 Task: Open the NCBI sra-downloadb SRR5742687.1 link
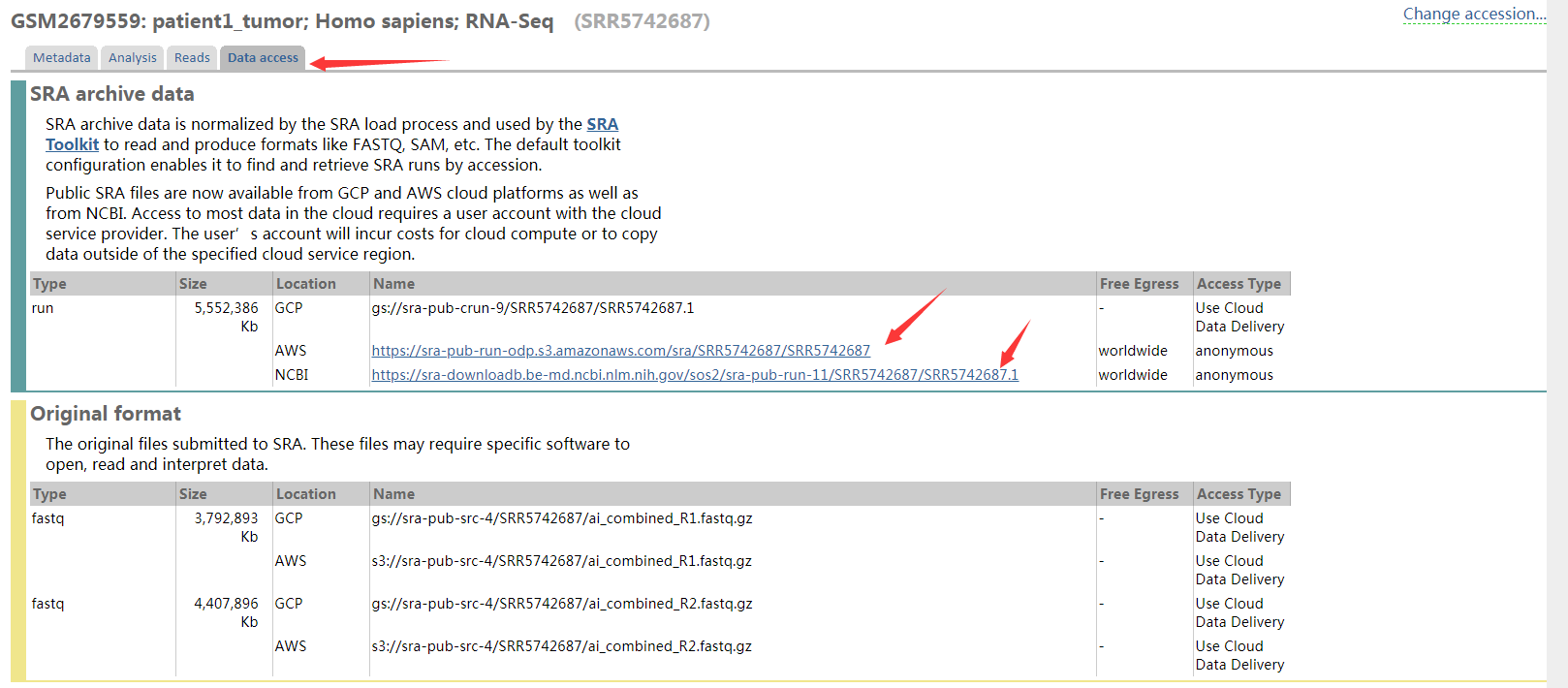[695, 375]
